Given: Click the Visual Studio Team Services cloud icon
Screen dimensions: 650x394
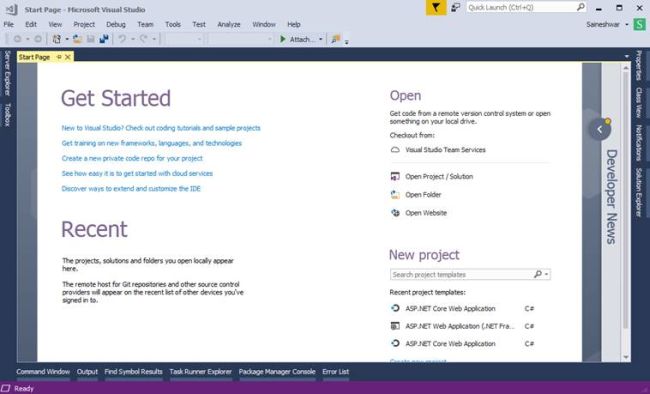Looking at the screenshot, I should [395, 150].
